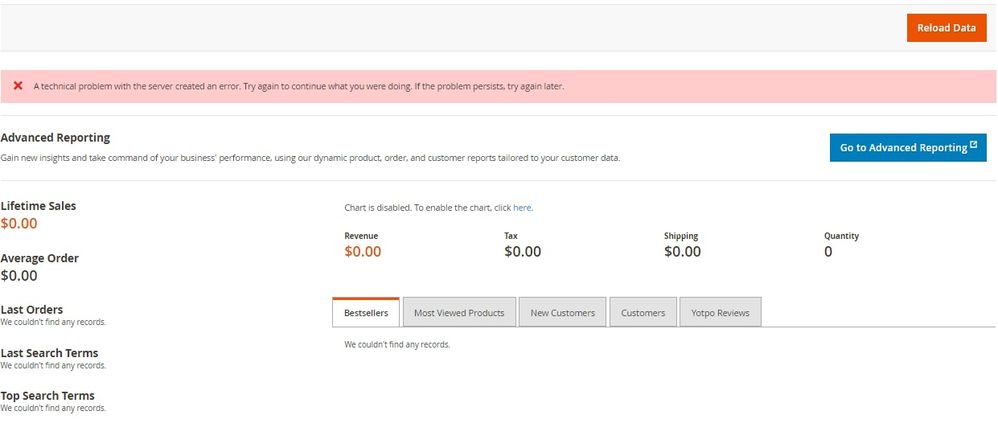The image size is (998, 428).
Task: Click the Reload Data button
Action: coord(946,28)
